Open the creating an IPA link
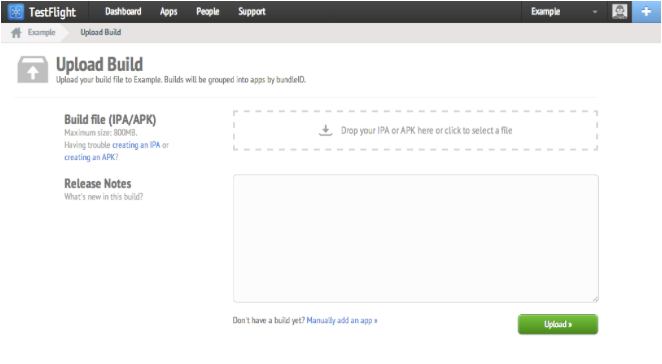 (136, 145)
